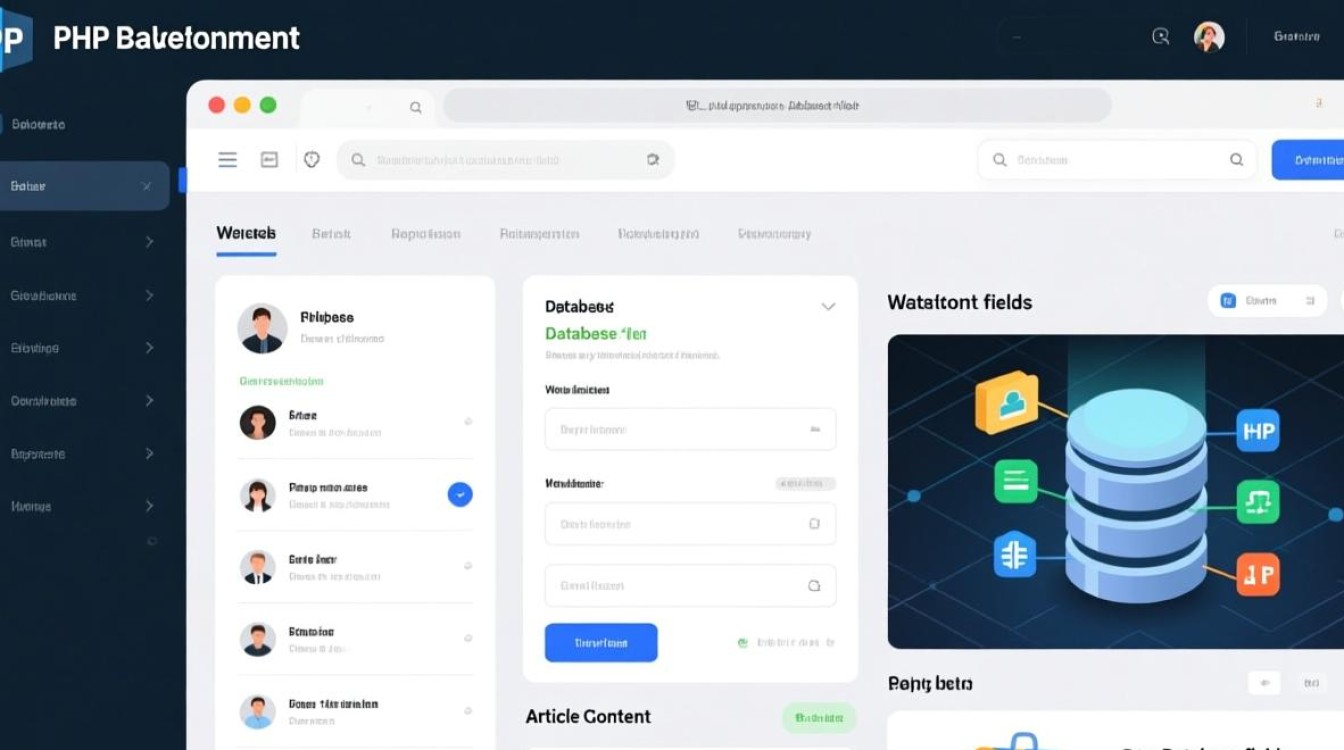The image size is (1344, 750).
Task: Expand the Database card chevron
Action: pyautogui.click(x=828, y=307)
